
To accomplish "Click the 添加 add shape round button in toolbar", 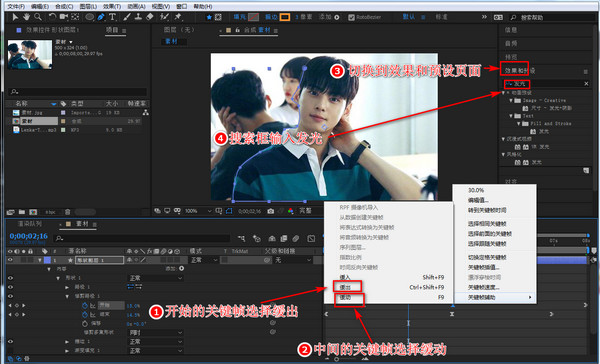I will pyautogui.click(x=337, y=17).
